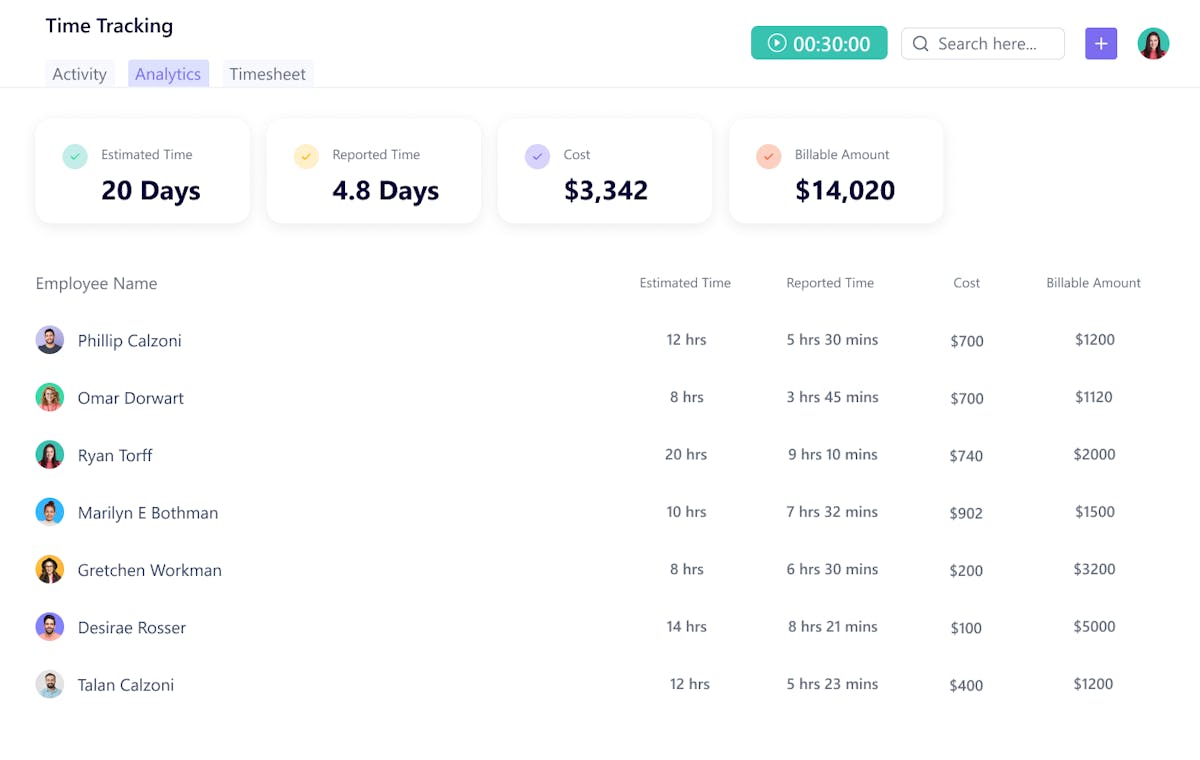Open the Timesheet tab

(267, 73)
